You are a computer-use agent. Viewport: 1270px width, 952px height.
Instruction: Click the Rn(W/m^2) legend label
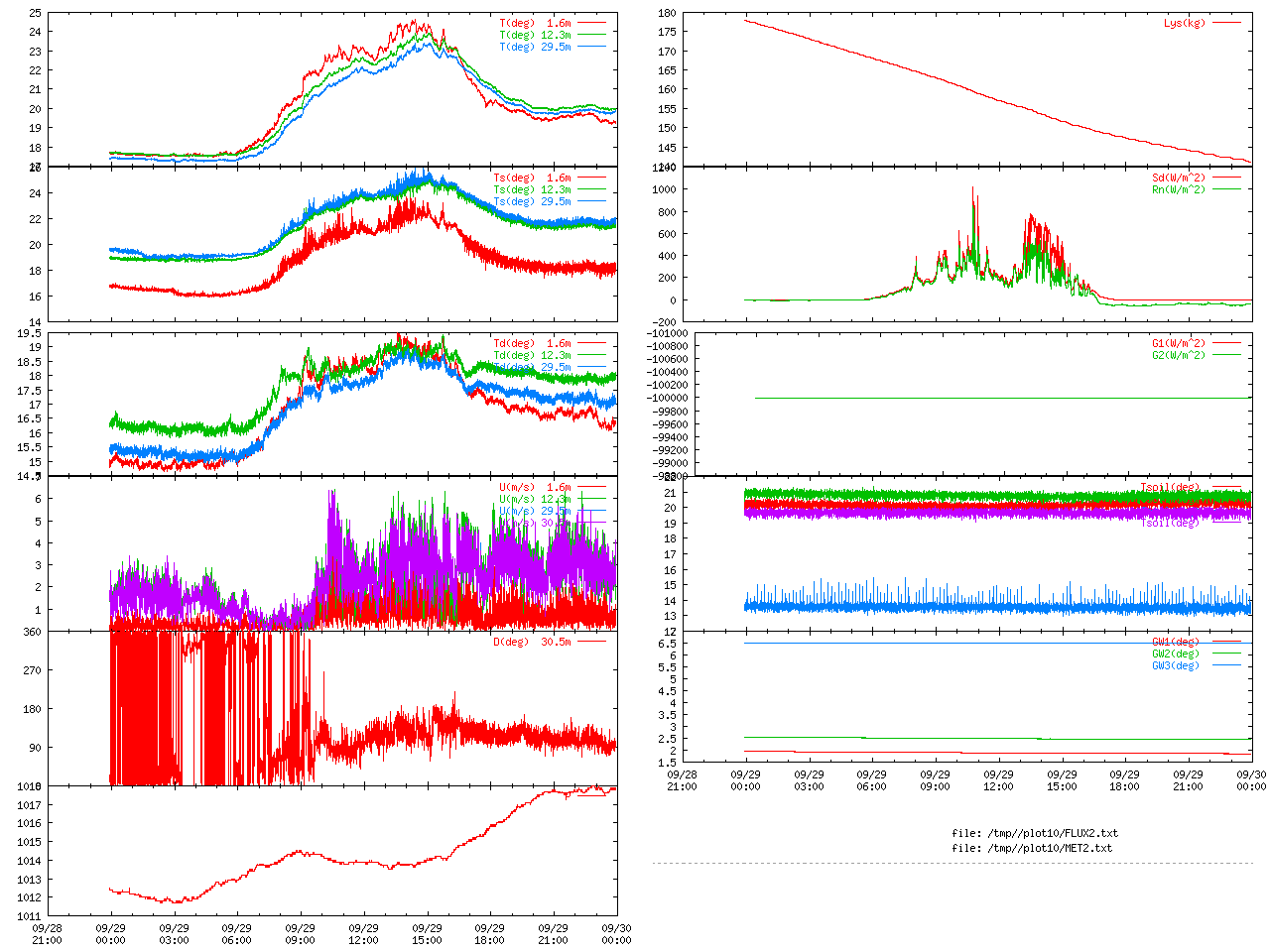[x=1178, y=189]
